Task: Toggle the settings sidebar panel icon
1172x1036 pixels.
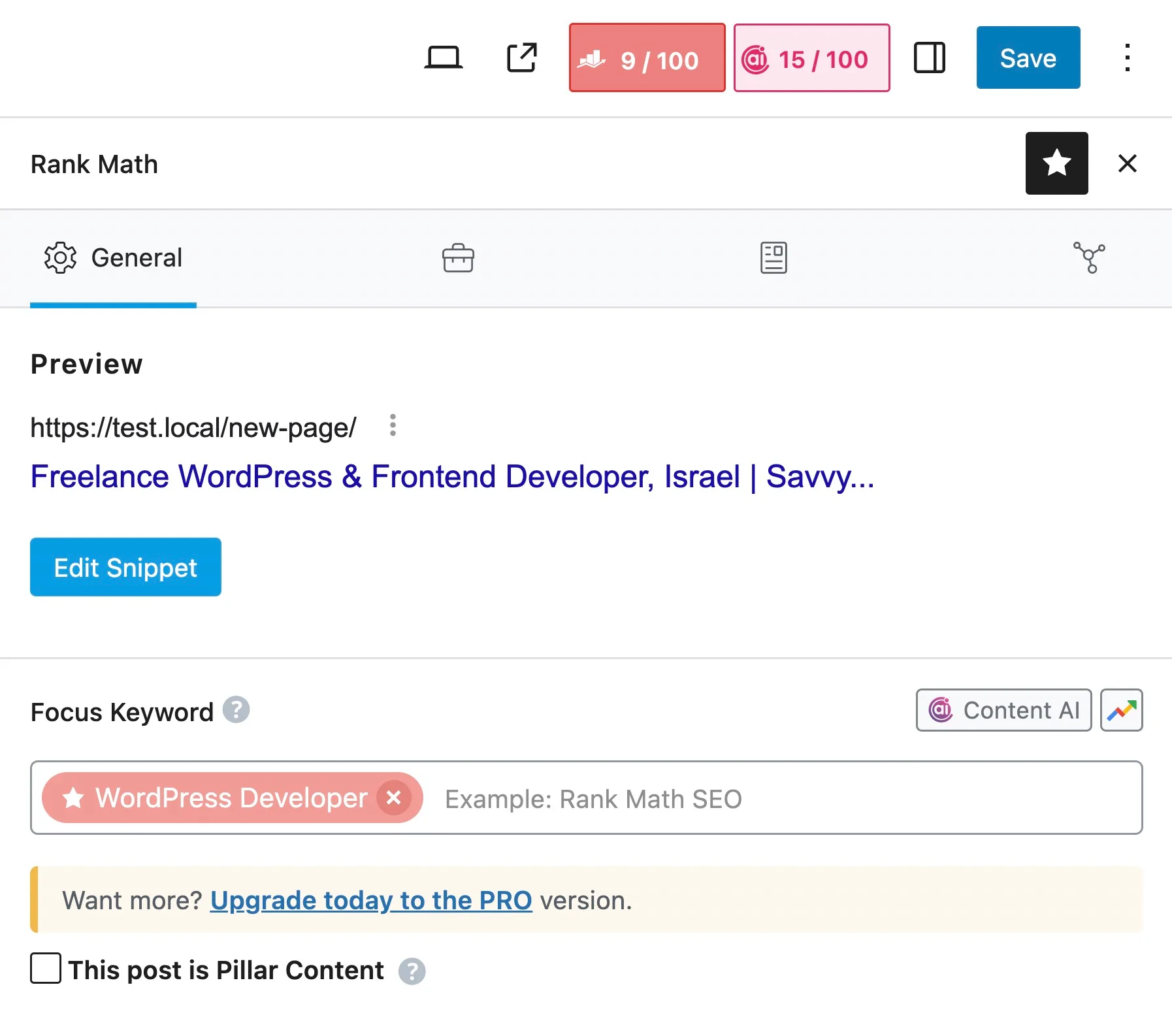Action: [929, 57]
